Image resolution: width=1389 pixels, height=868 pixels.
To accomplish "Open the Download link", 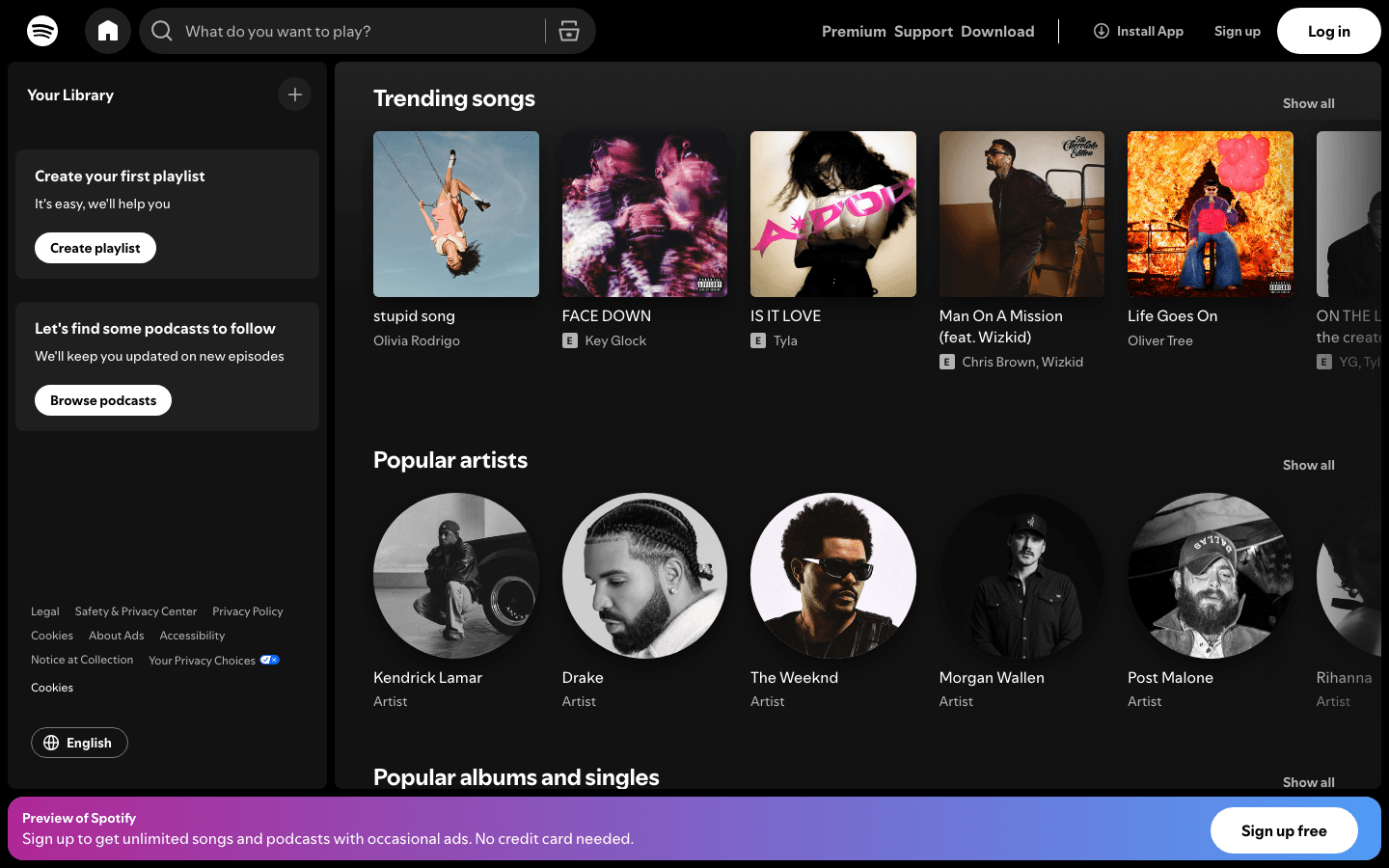I will pos(997,31).
